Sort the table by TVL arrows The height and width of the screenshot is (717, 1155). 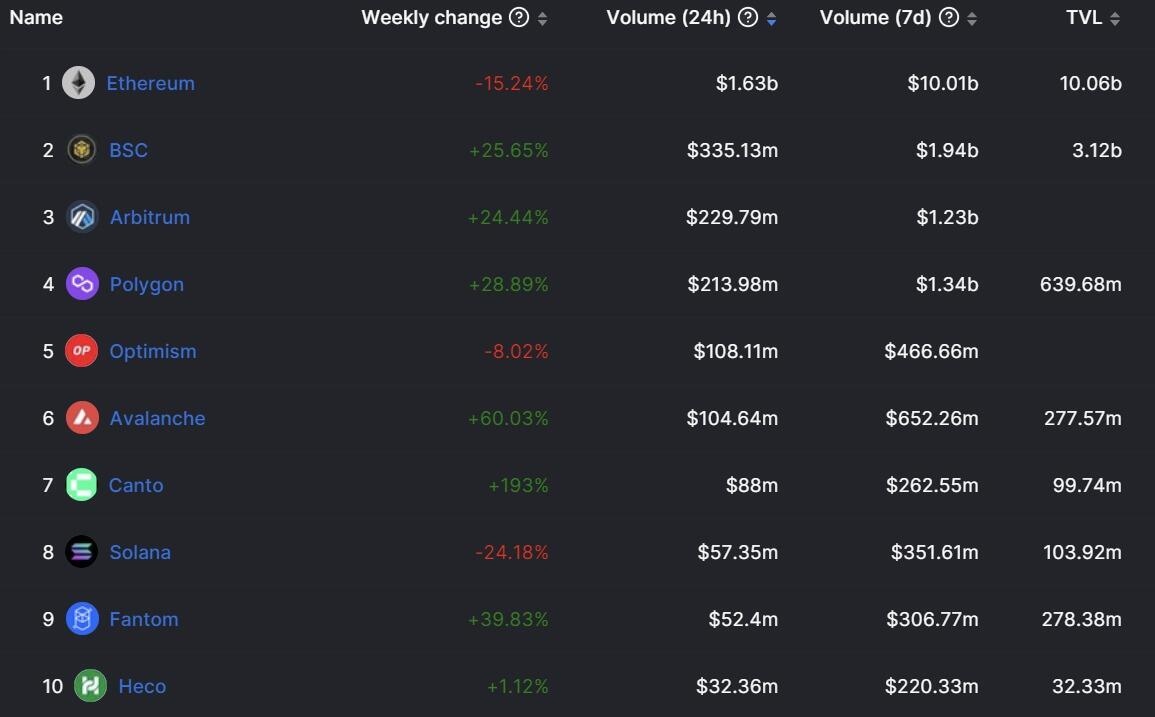tap(1115, 18)
